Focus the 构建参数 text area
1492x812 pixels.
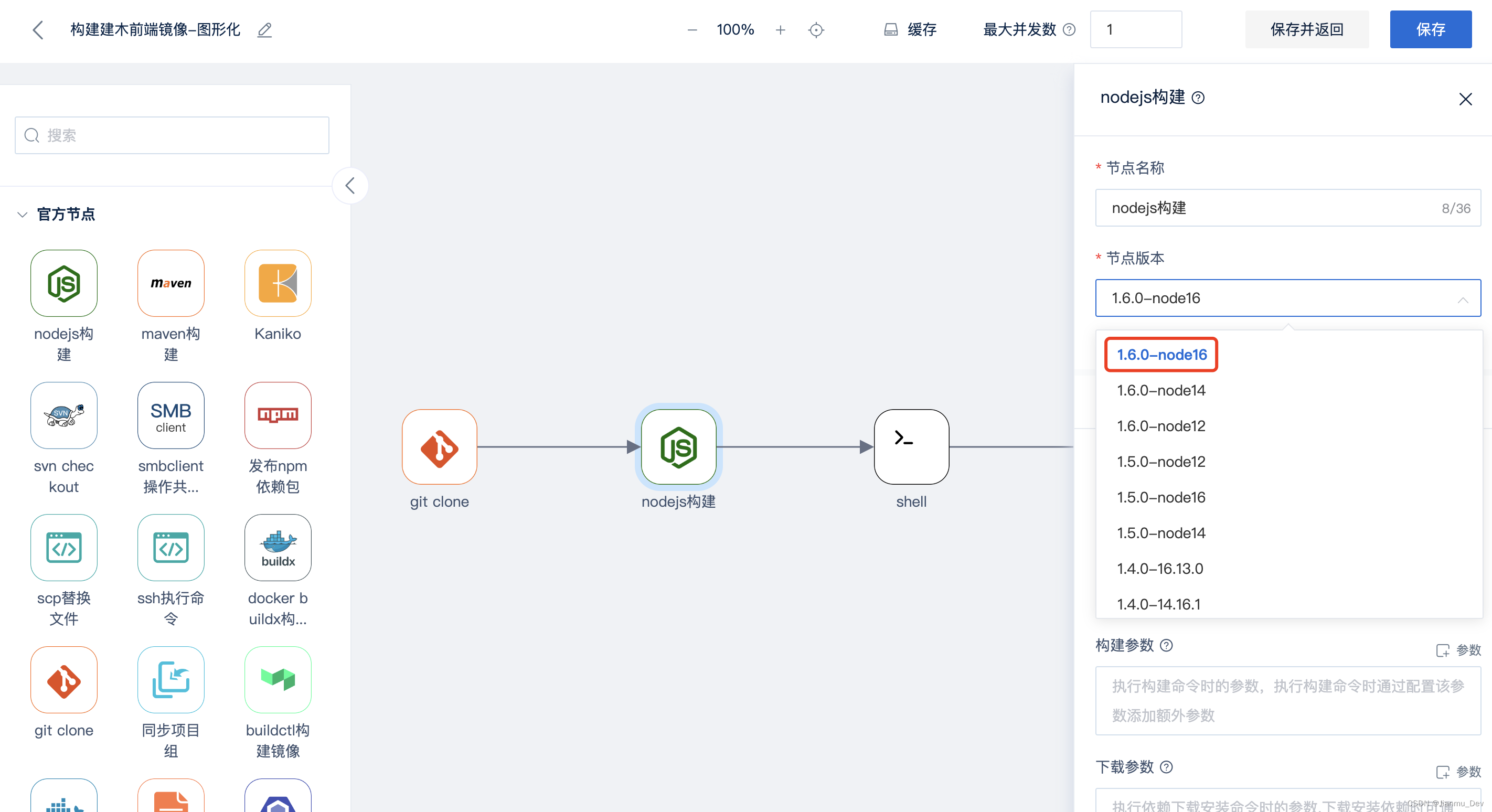(x=1287, y=701)
